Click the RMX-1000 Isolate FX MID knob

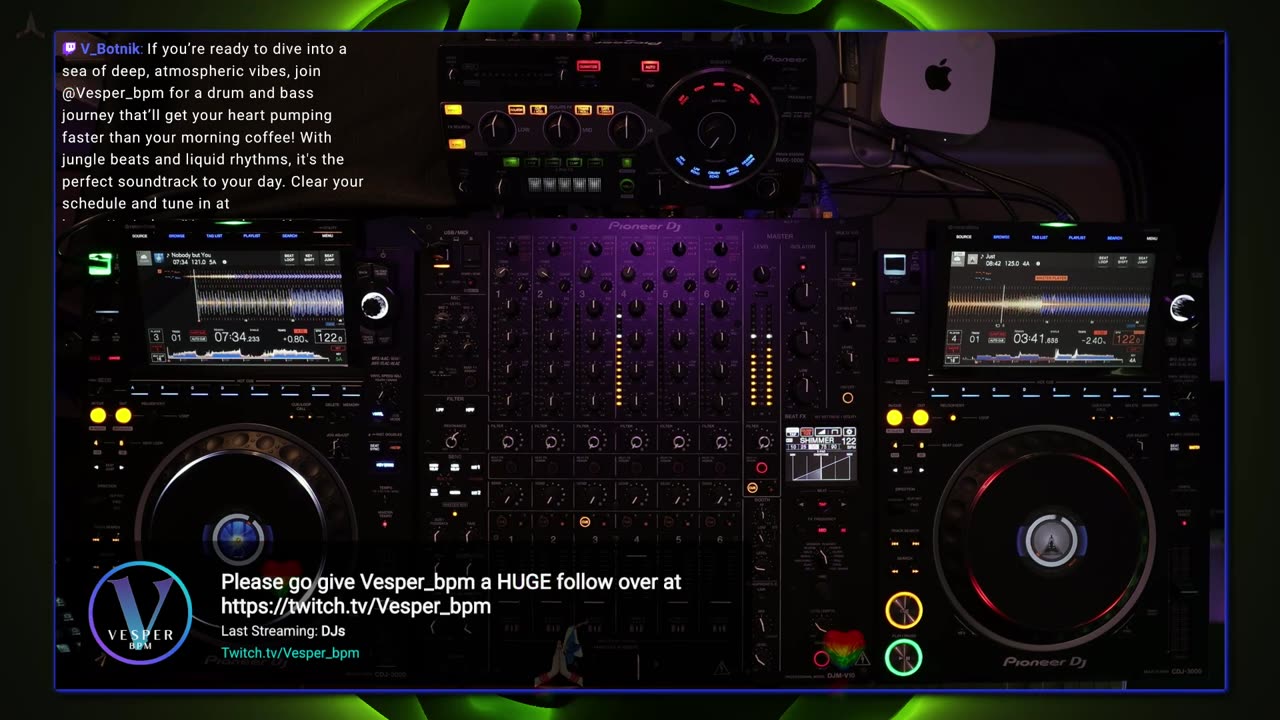[x=561, y=128]
